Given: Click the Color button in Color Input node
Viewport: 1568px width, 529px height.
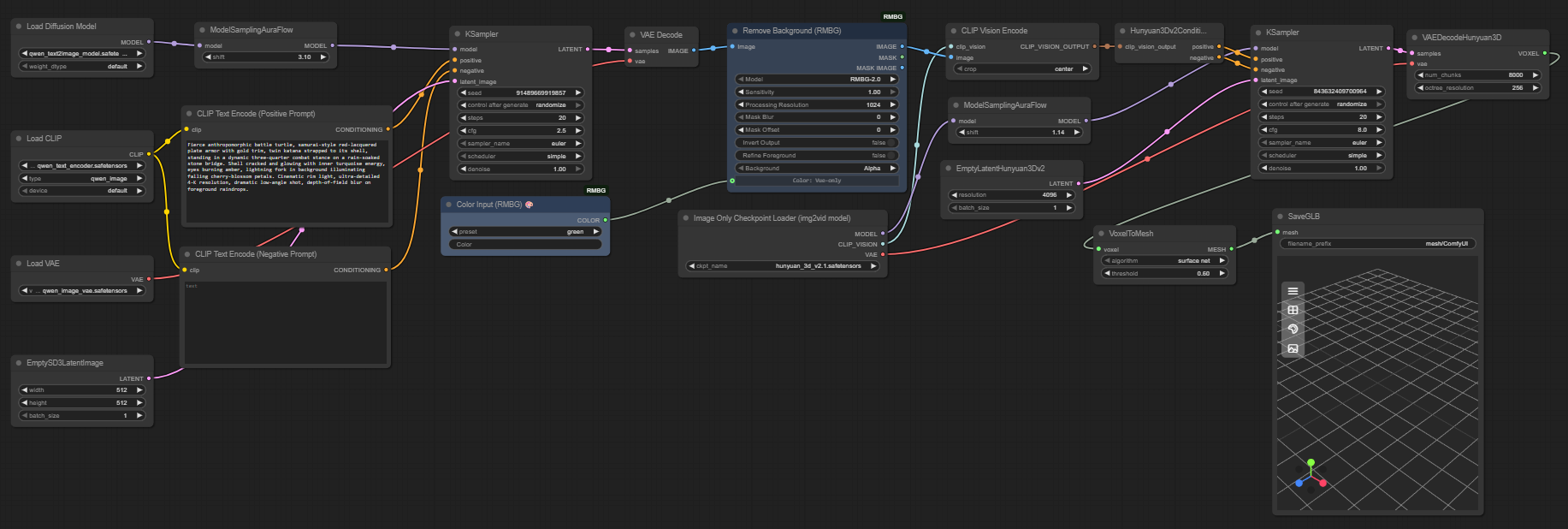Looking at the screenshot, I should click(x=525, y=245).
